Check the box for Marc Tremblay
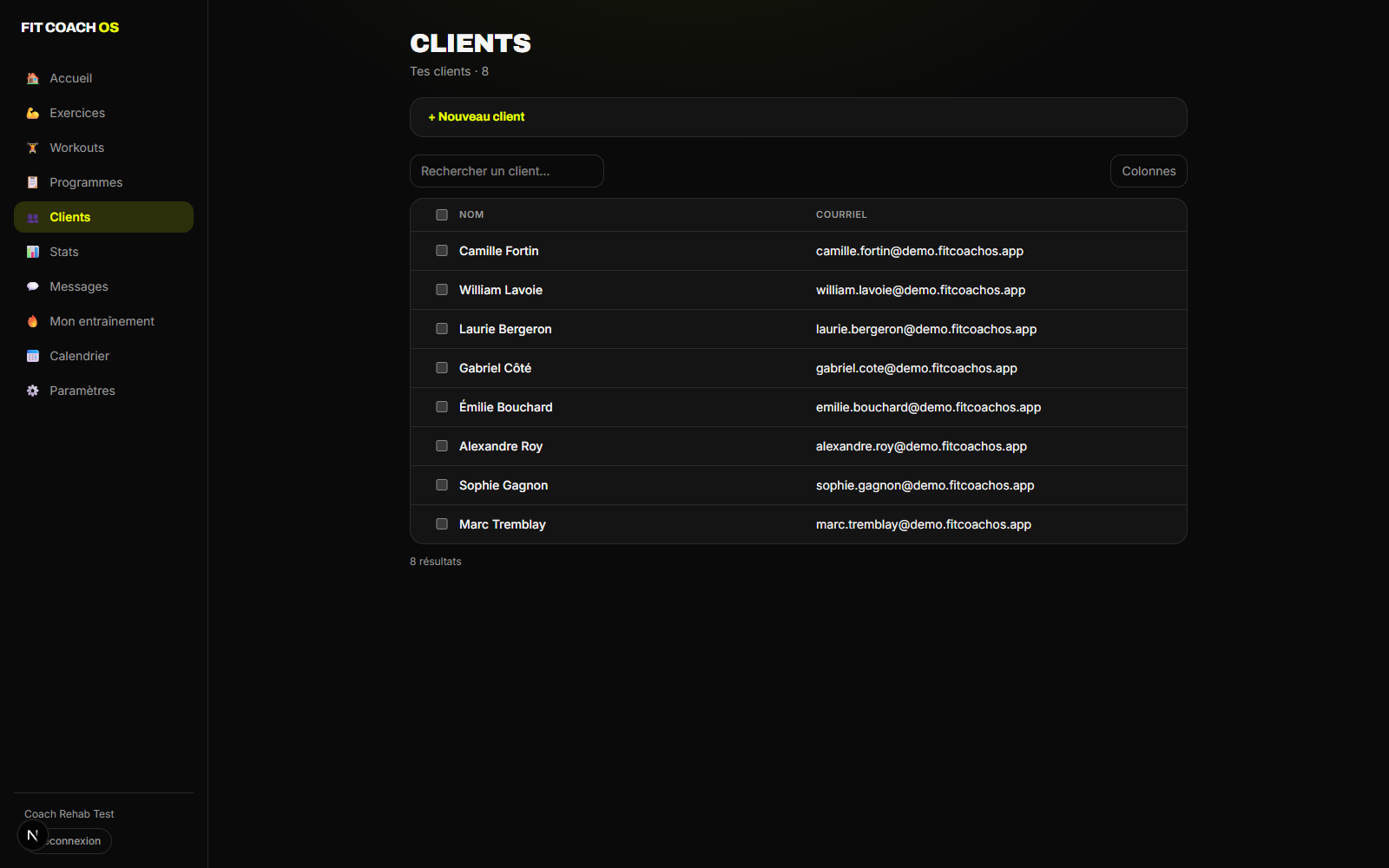The height and width of the screenshot is (868, 1389). click(442, 524)
